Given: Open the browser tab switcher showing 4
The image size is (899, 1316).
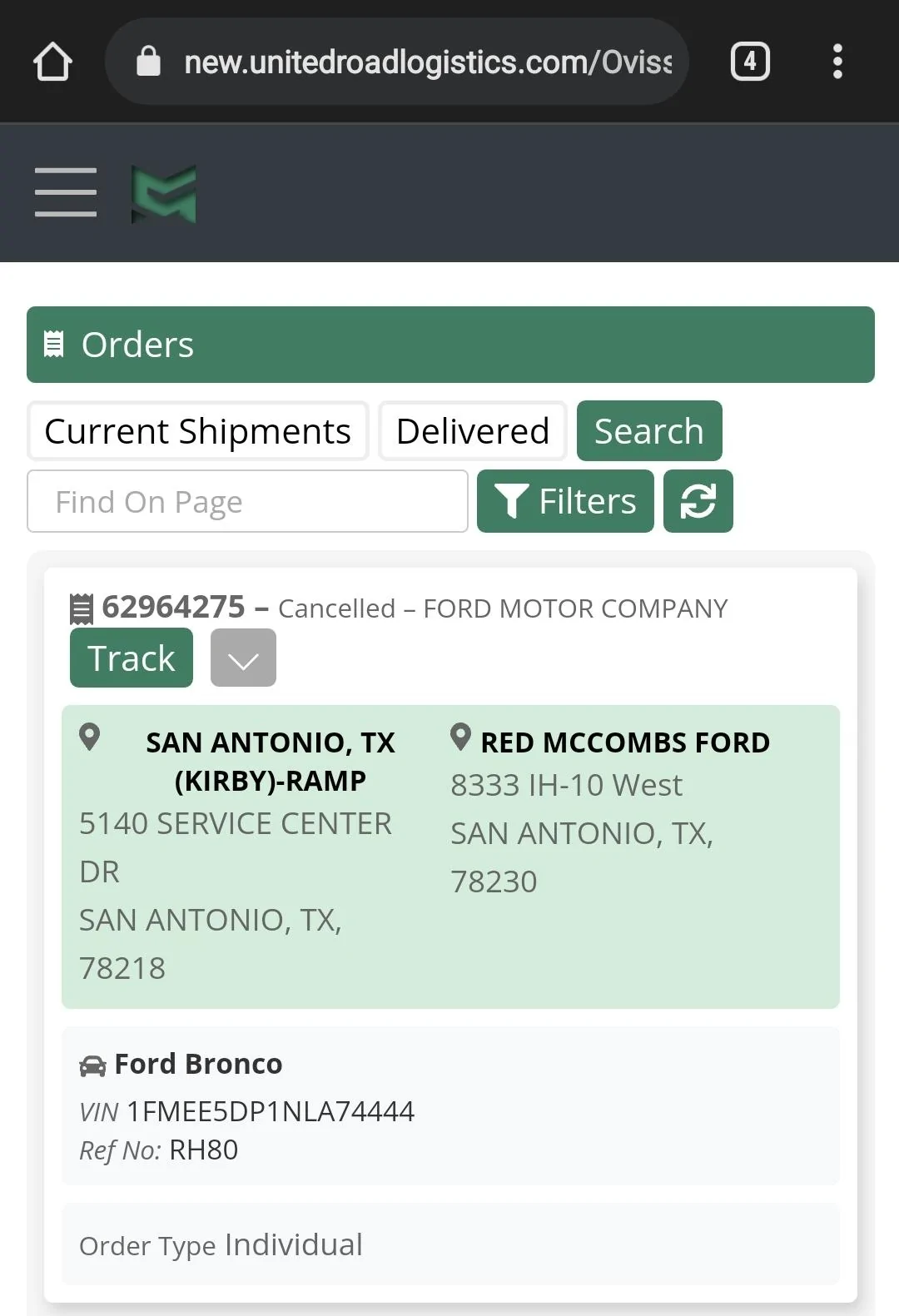Looking at the screenshot, I should pos(750,62).
